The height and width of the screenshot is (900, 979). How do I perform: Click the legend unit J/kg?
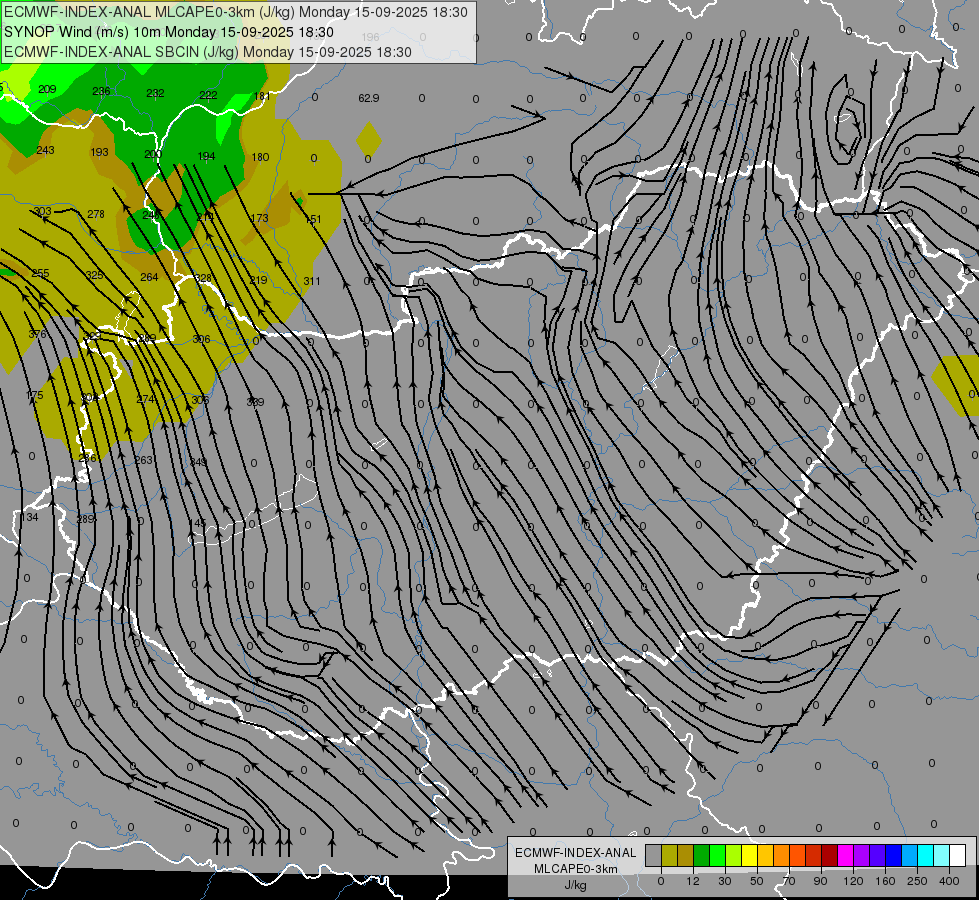(576, 885)
